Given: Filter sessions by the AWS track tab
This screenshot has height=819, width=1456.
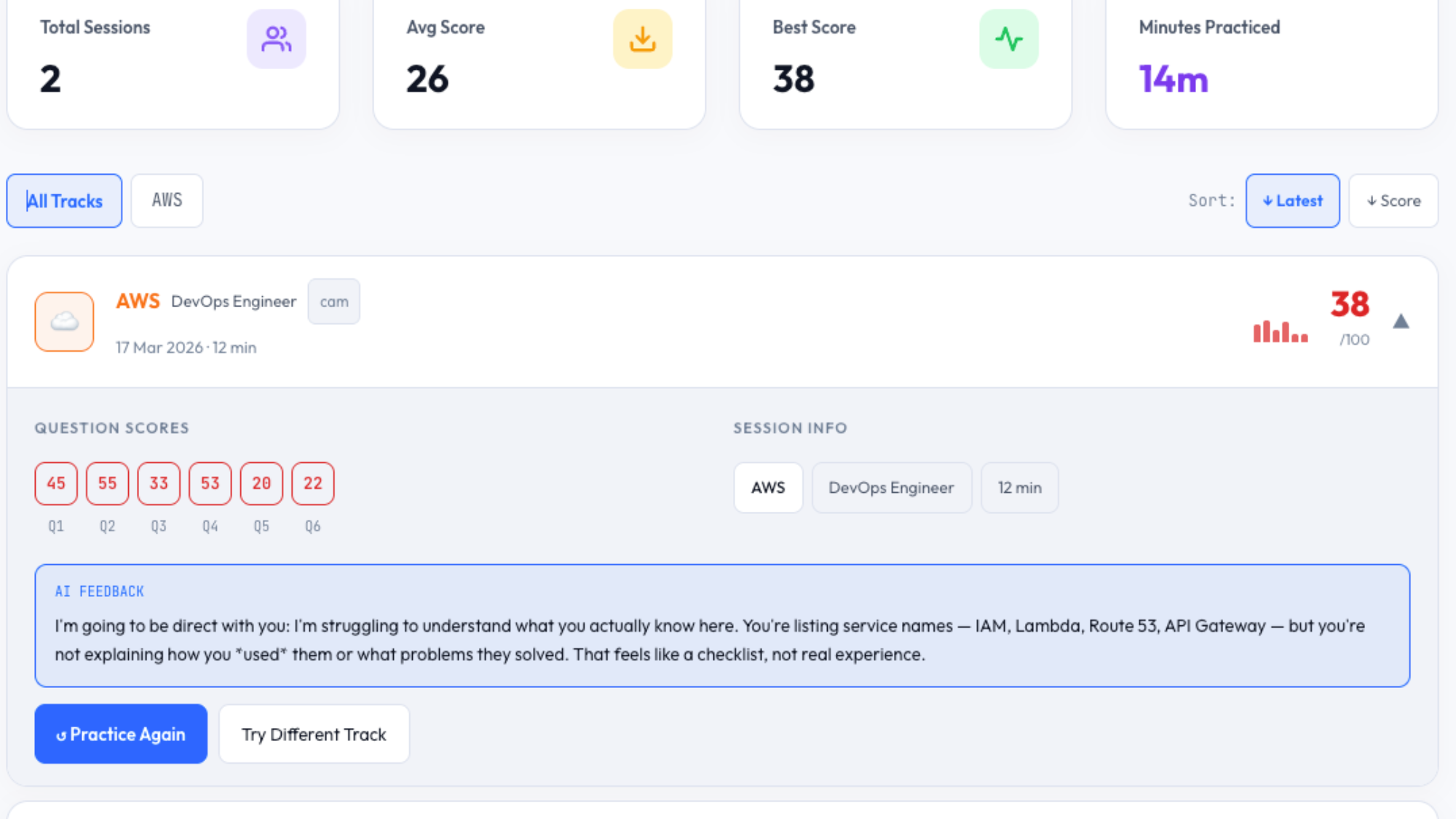Looking at the screenshot, I should pyautogui.click(x=167, y=201).
